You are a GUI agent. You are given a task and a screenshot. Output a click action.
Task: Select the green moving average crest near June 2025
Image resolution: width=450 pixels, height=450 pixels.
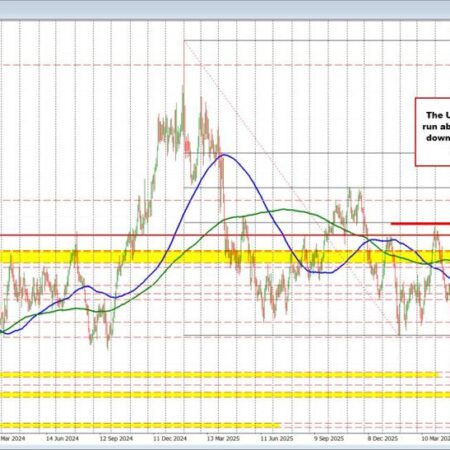coord(284,209)
